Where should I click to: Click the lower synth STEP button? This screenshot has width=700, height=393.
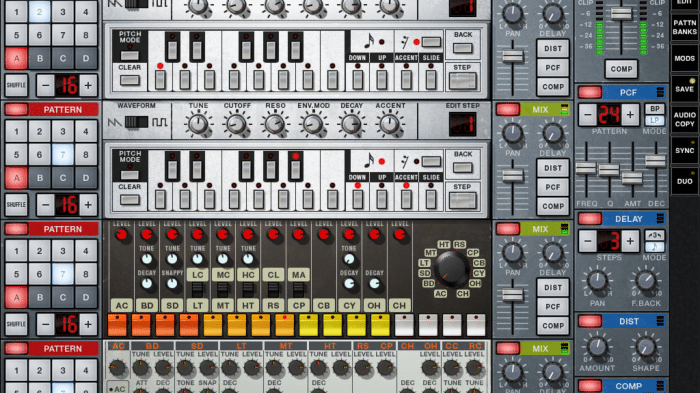pyautogui.click(x=462, y=201)
